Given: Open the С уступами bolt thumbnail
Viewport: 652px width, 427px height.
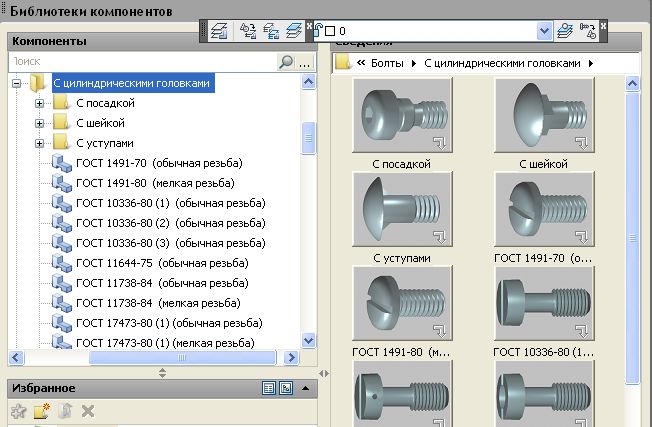Looking at the screenshot, I should 402,209.
